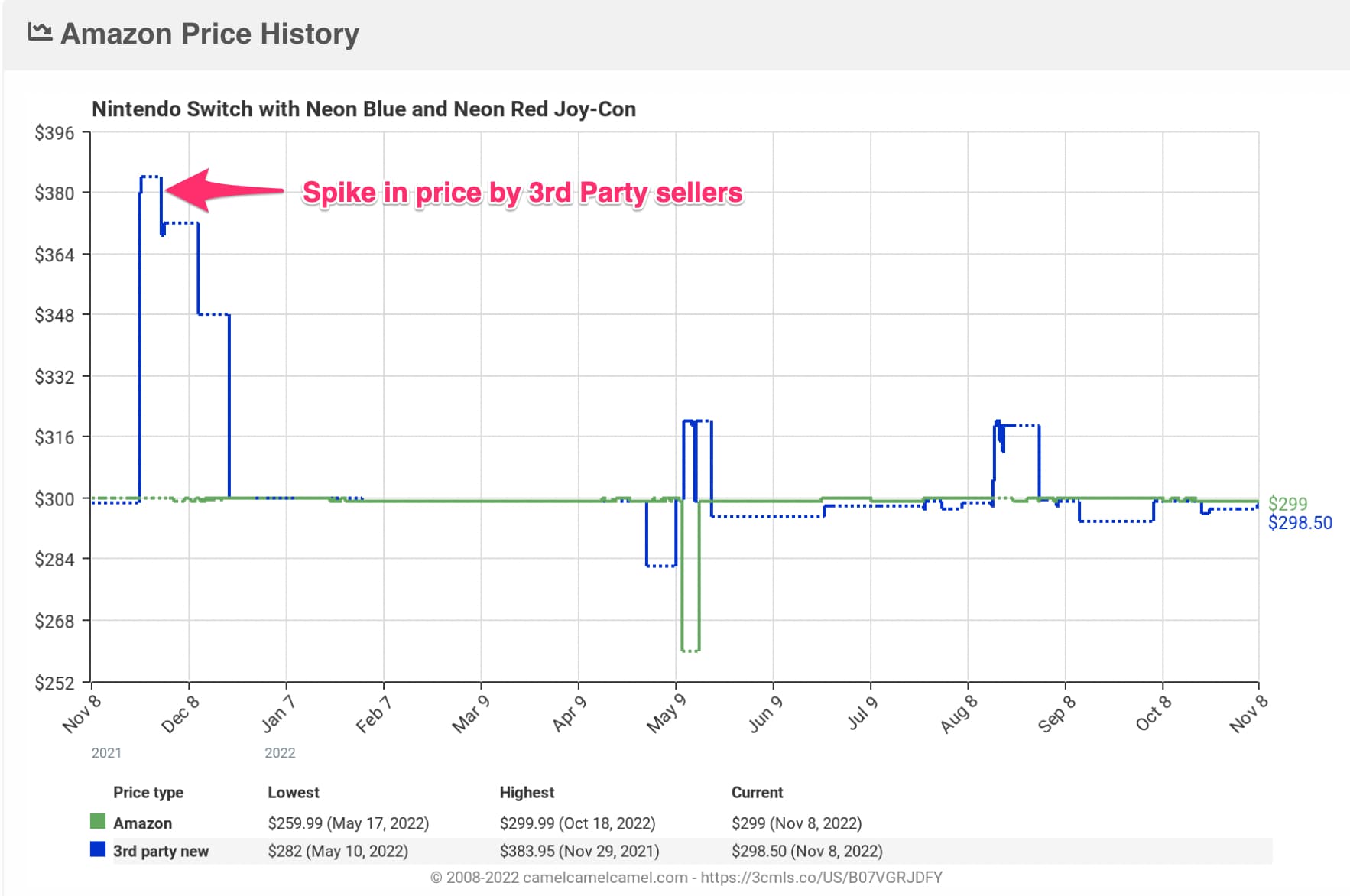The image size is (1350, 896).
Task: Click the $259.99 (May 17, 2022) lowest value
Action: (348, 823)
